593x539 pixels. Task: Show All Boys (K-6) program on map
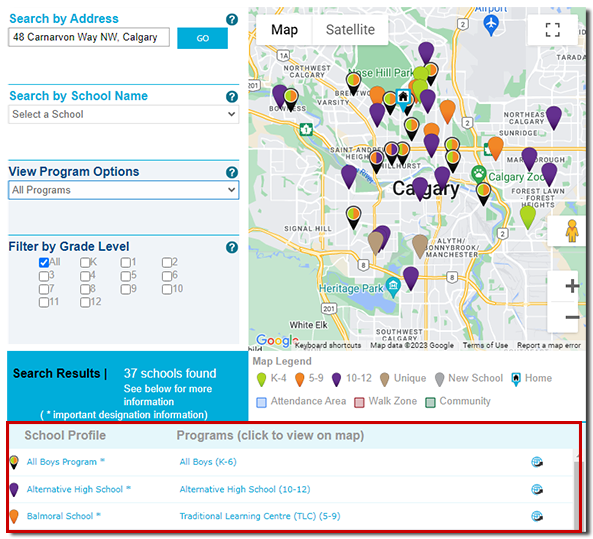(208, 462)
